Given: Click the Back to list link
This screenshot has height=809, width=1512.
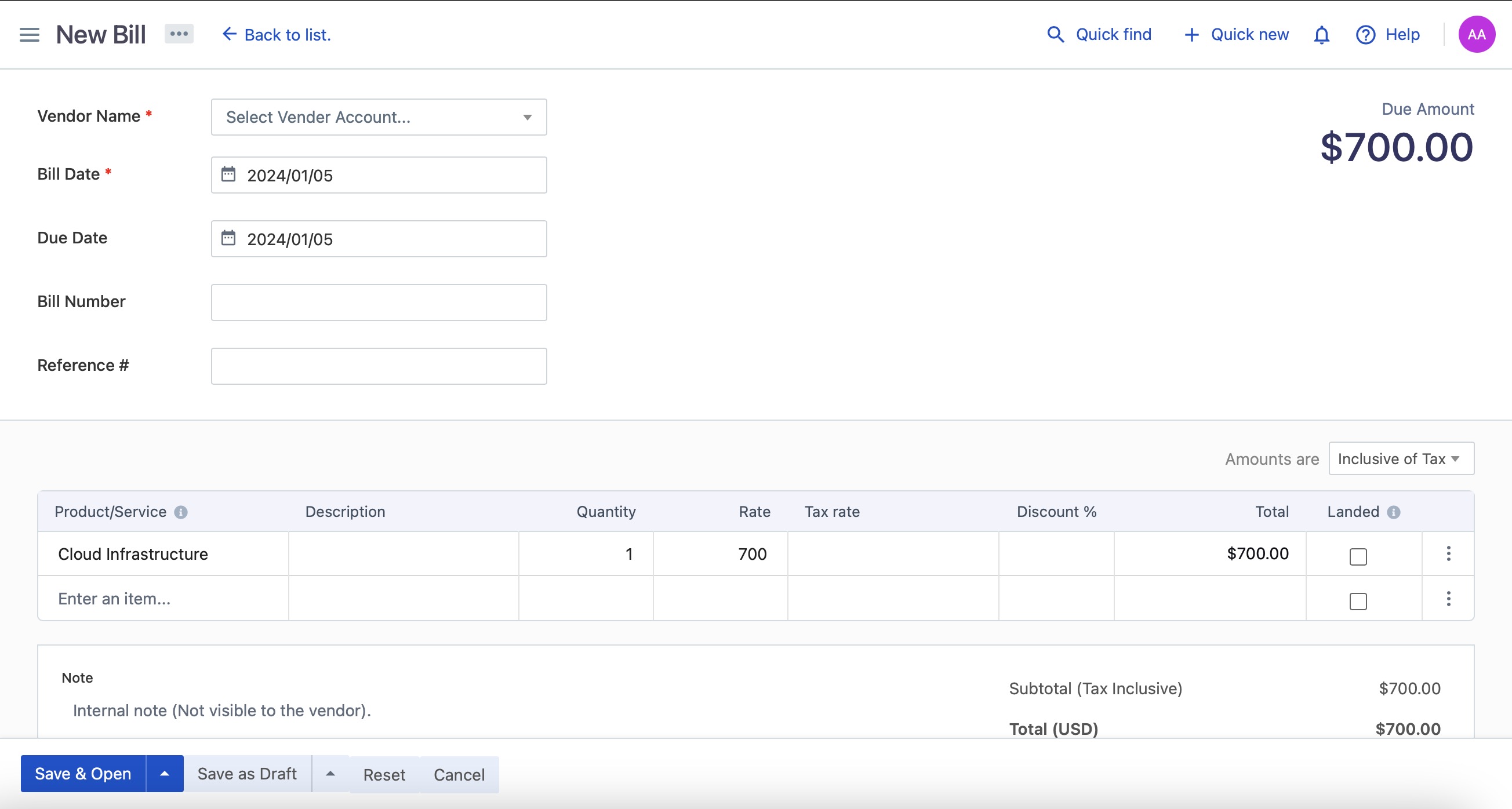Looking at the screenshot, I should pyautogui.click(x=277, y=35).
